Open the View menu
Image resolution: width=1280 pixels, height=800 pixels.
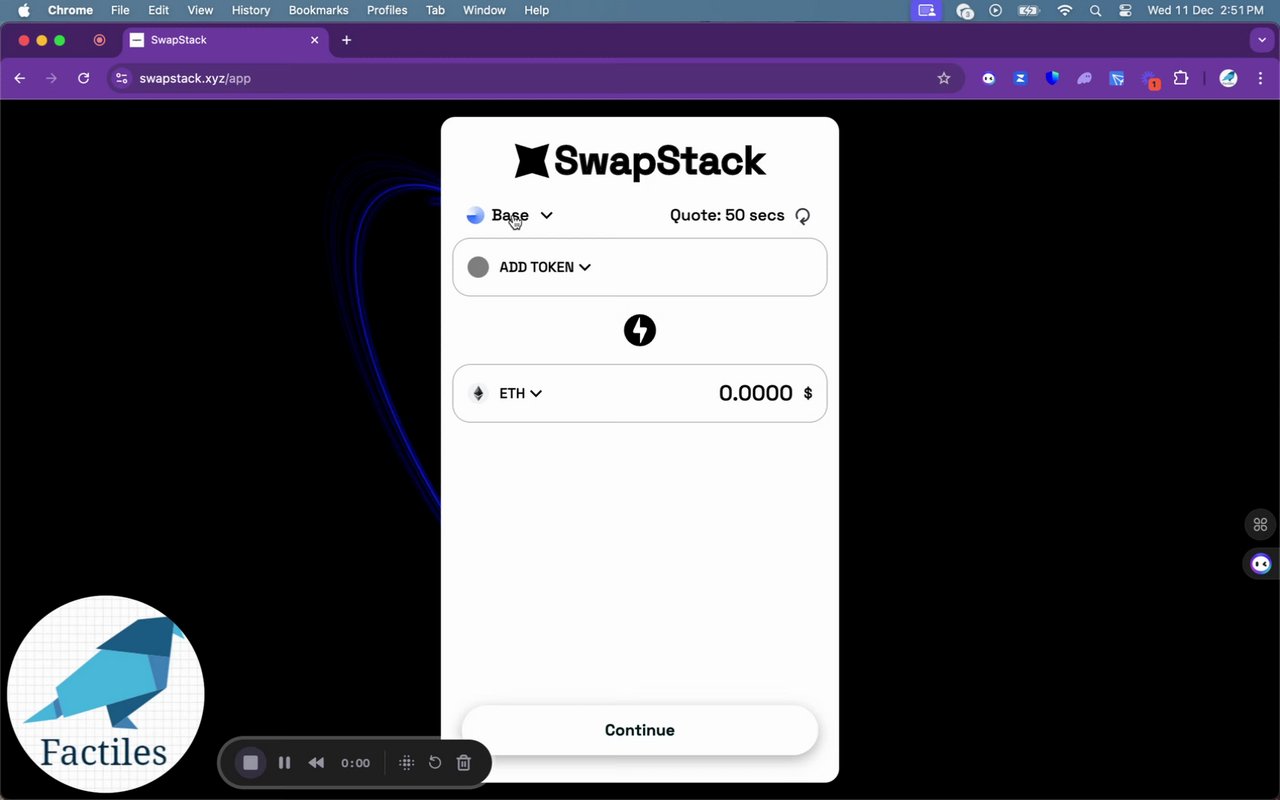[200, 10]
